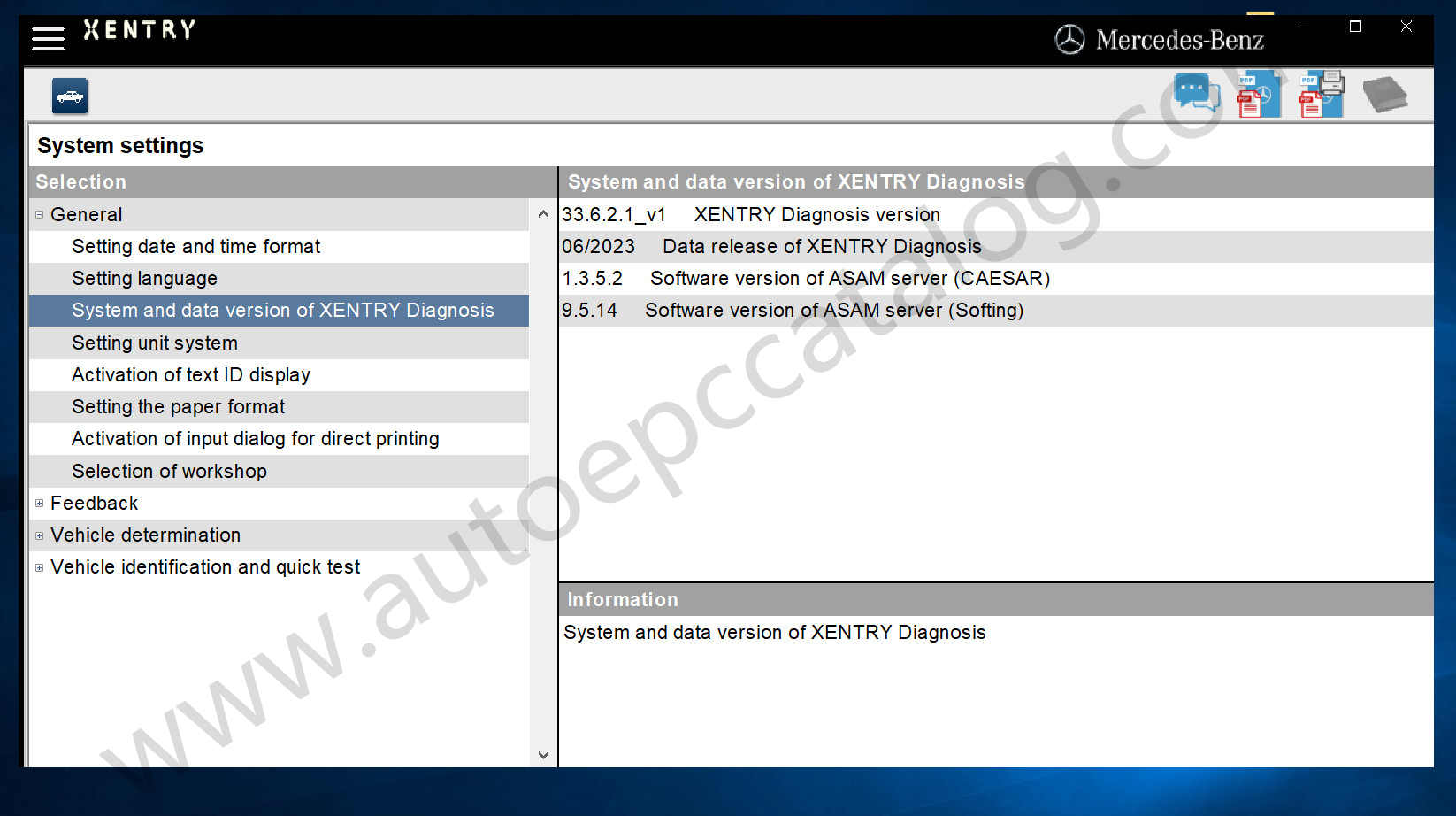
Task: Select the Feedback tree label
Action: (95, 504)
